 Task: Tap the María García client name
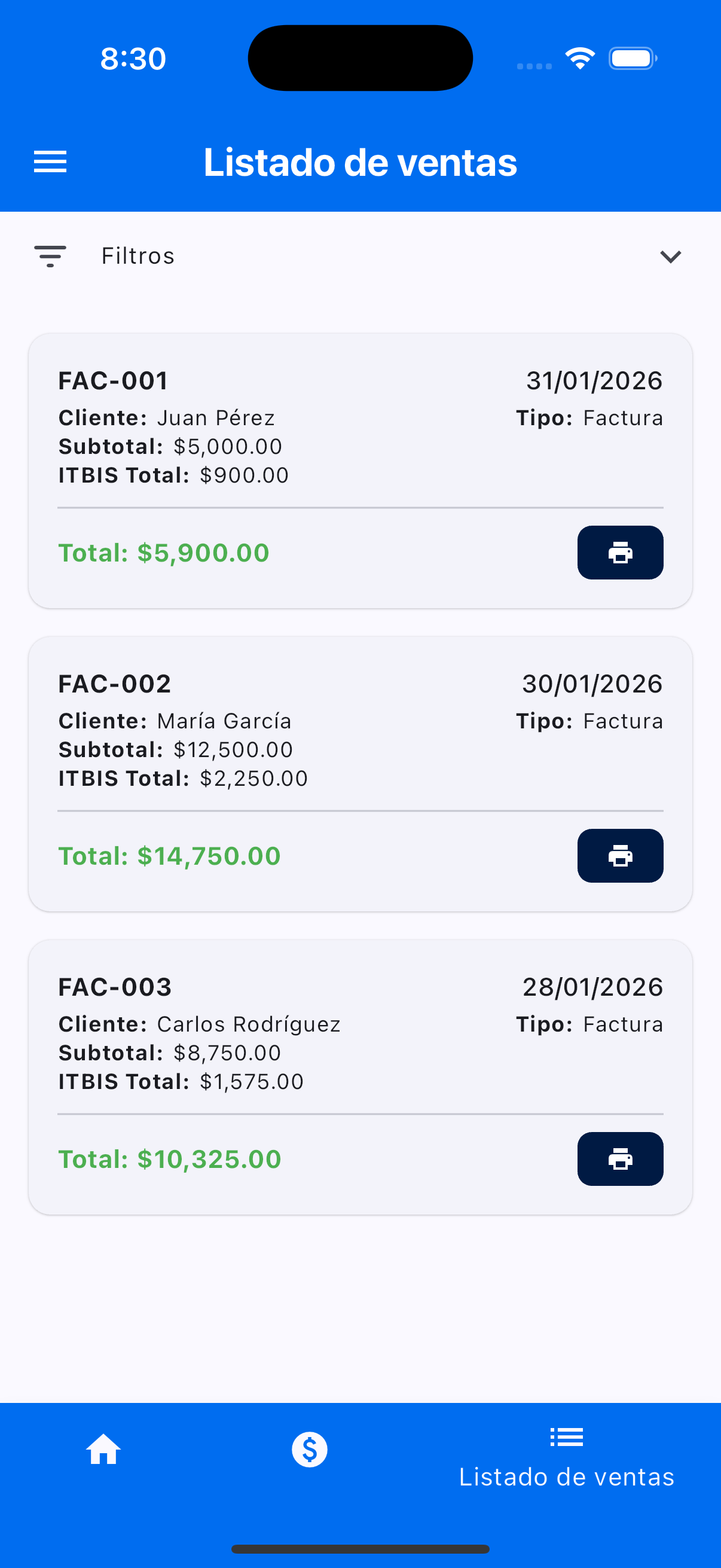tap(224, 721)
